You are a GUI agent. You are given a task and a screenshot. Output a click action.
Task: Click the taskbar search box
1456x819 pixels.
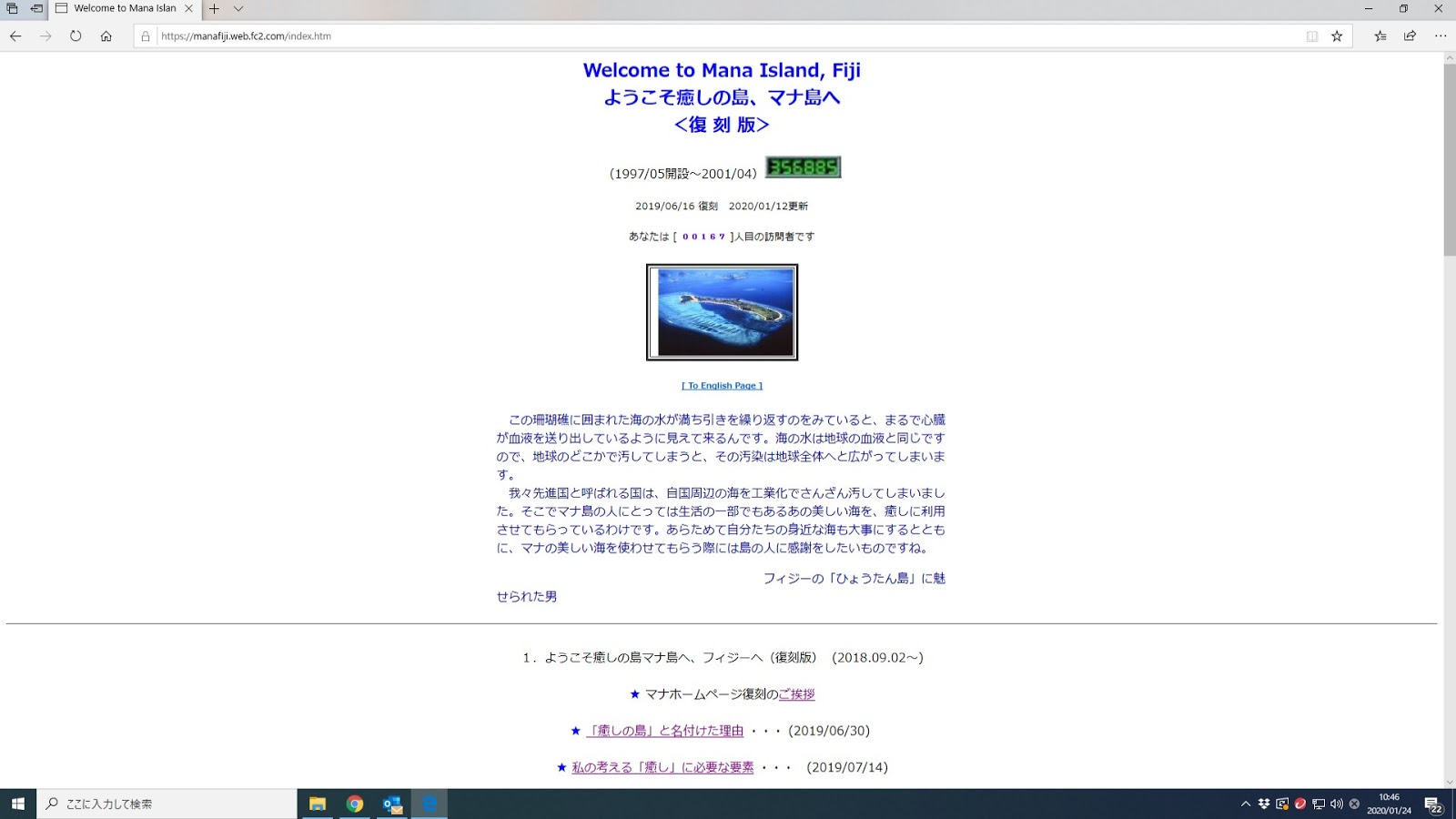[167, 804]
